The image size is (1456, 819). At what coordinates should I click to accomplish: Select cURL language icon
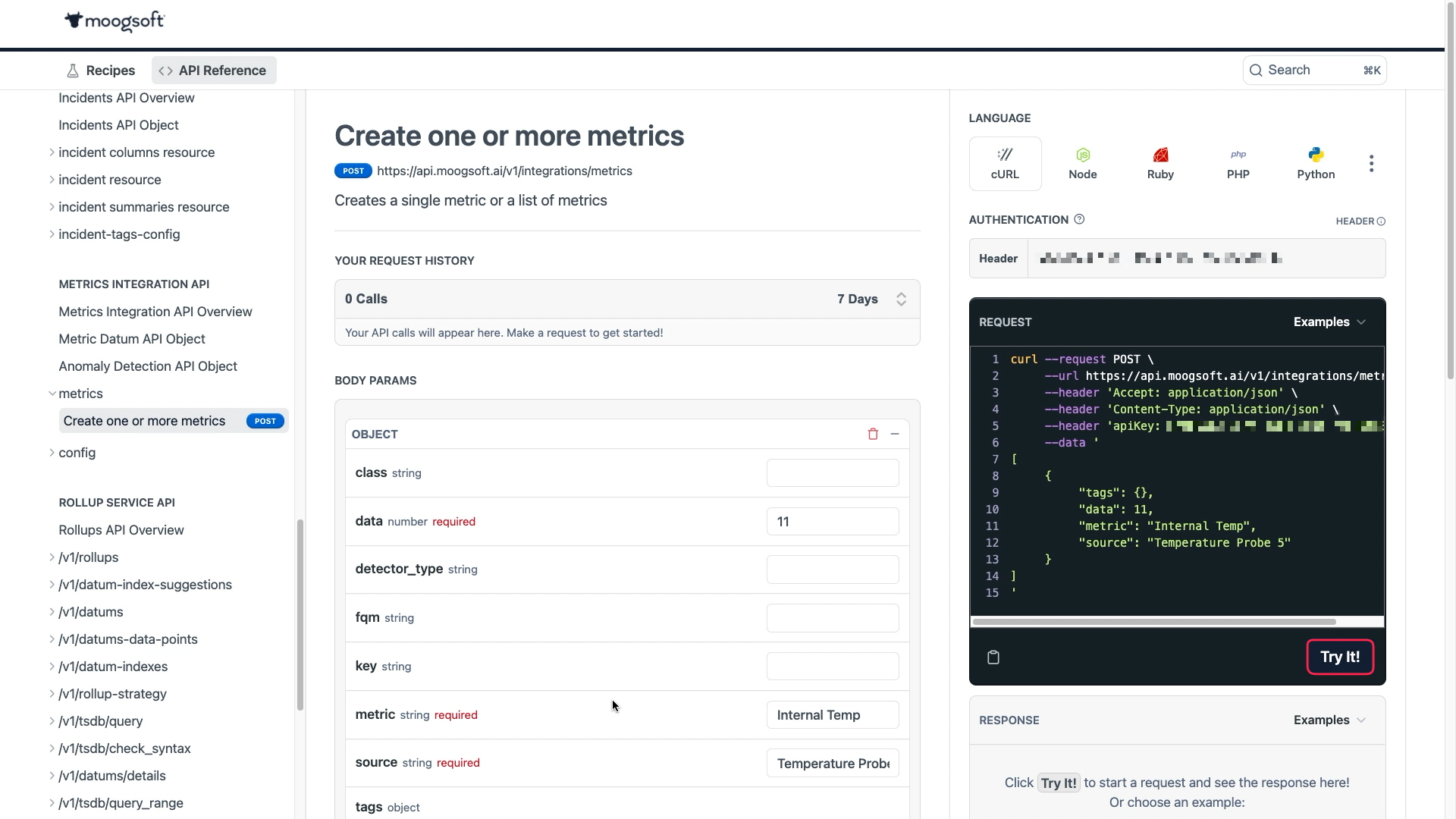[1005, 164]
